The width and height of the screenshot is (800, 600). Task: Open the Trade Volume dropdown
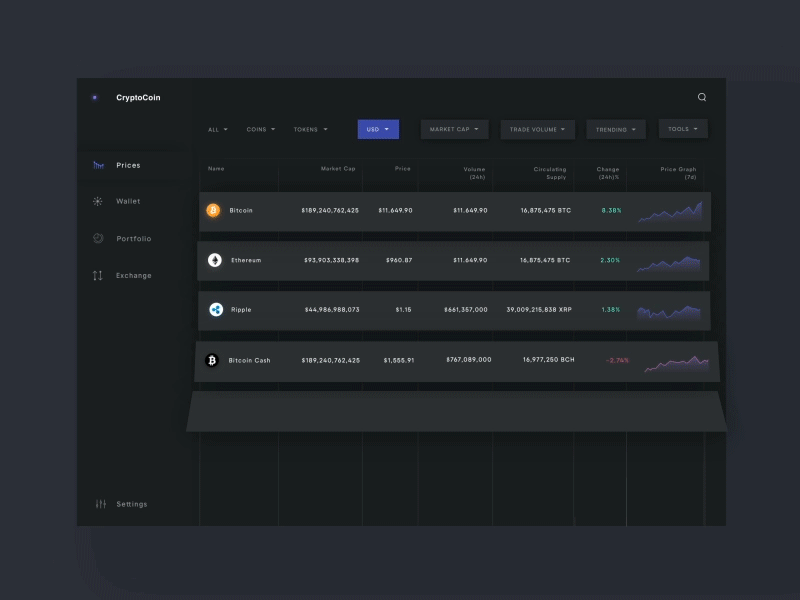537,130
